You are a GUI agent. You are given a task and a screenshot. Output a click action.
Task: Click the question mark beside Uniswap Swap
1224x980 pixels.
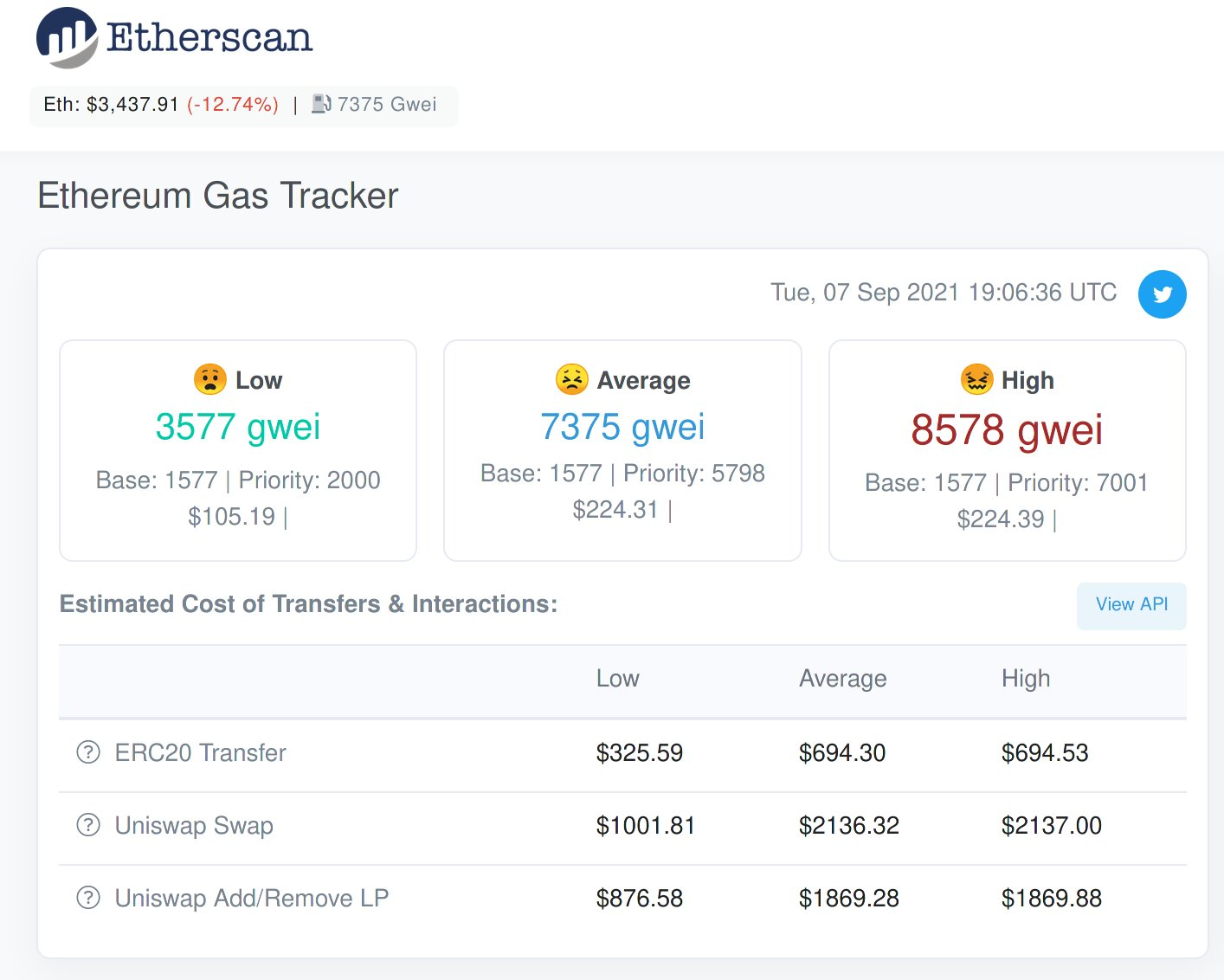(x=88, y=825)
